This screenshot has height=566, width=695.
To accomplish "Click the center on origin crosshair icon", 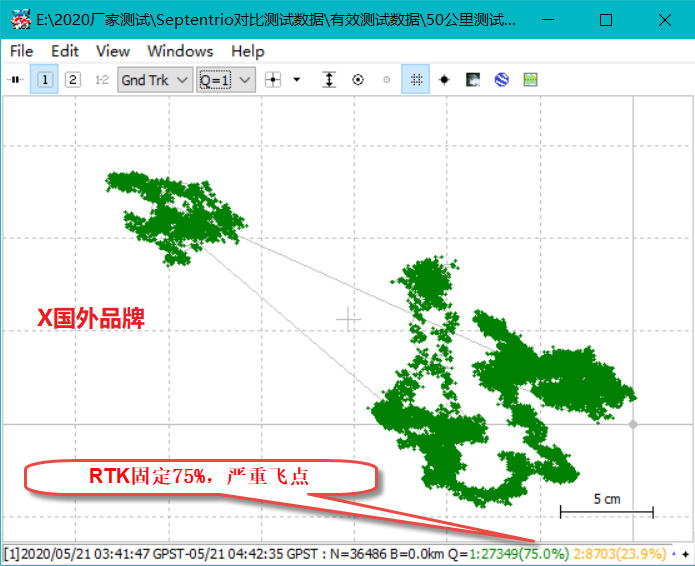I will (273, 80).
